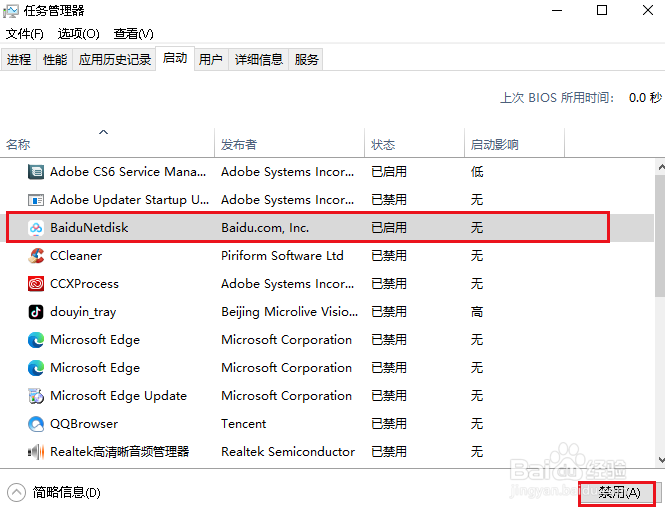
Task: Open the 文件(F) menu
Action: coord(25,34)
